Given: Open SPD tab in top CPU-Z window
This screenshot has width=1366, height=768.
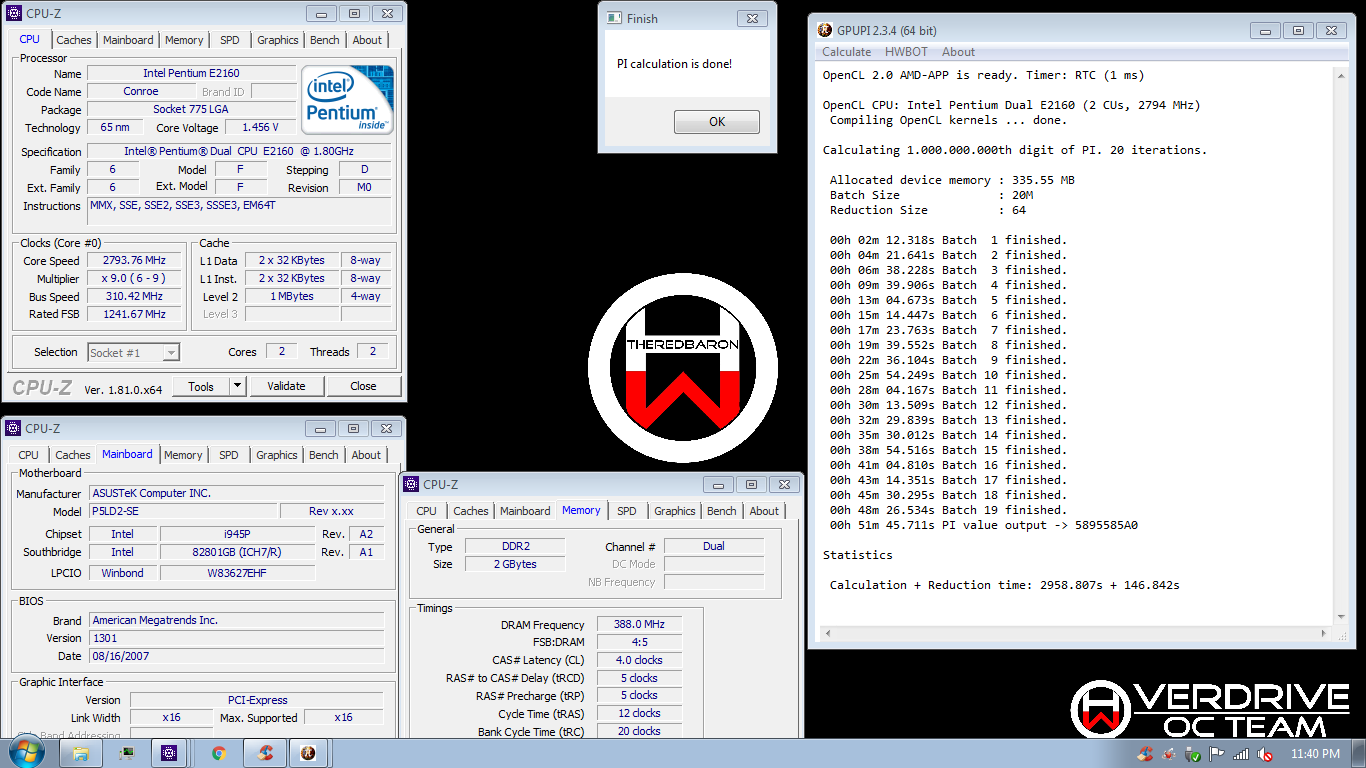Looking at the screenshot, I should [230, 40].
